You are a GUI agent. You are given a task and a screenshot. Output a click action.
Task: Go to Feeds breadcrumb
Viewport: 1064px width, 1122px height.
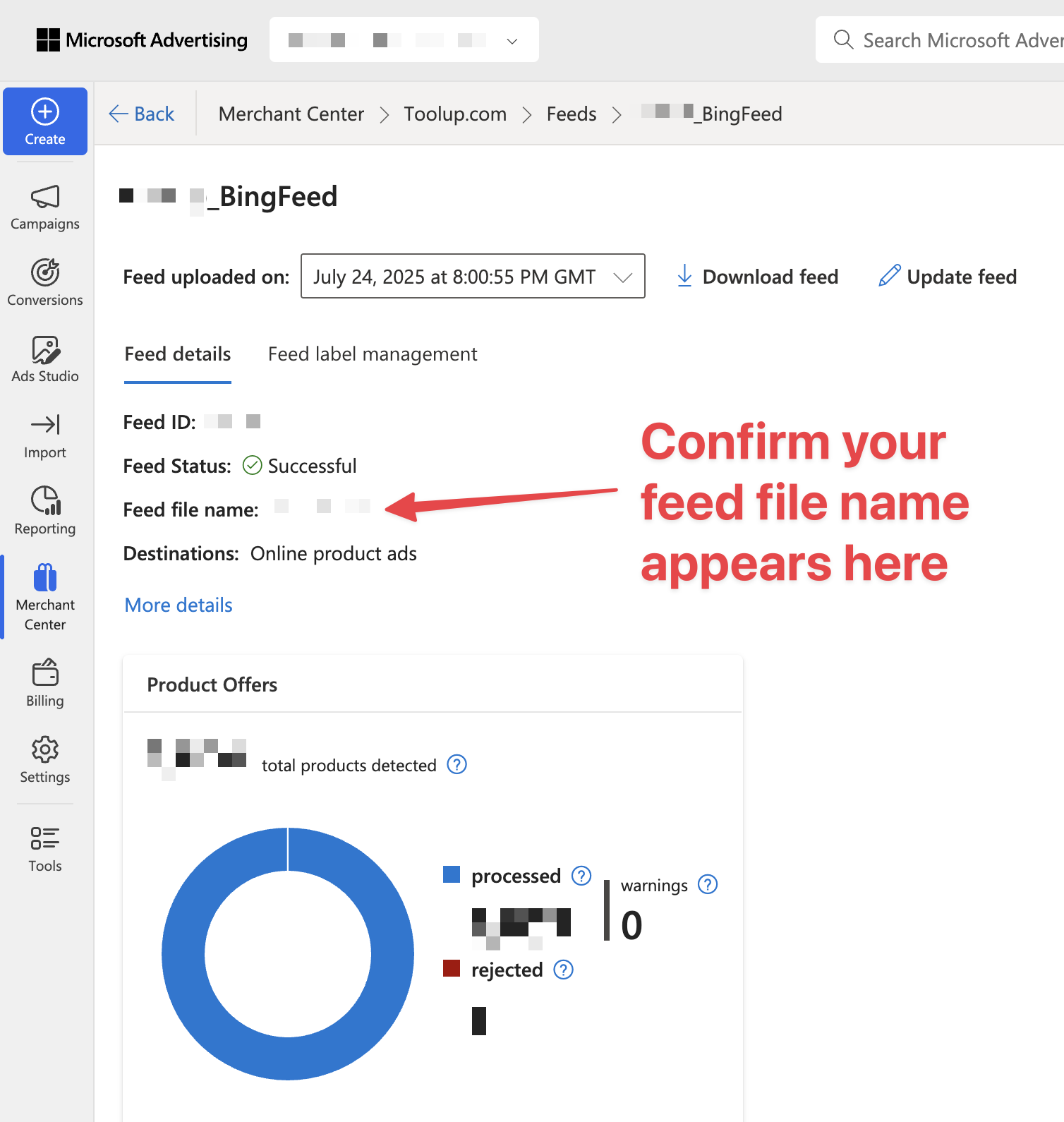coord(572,114)
